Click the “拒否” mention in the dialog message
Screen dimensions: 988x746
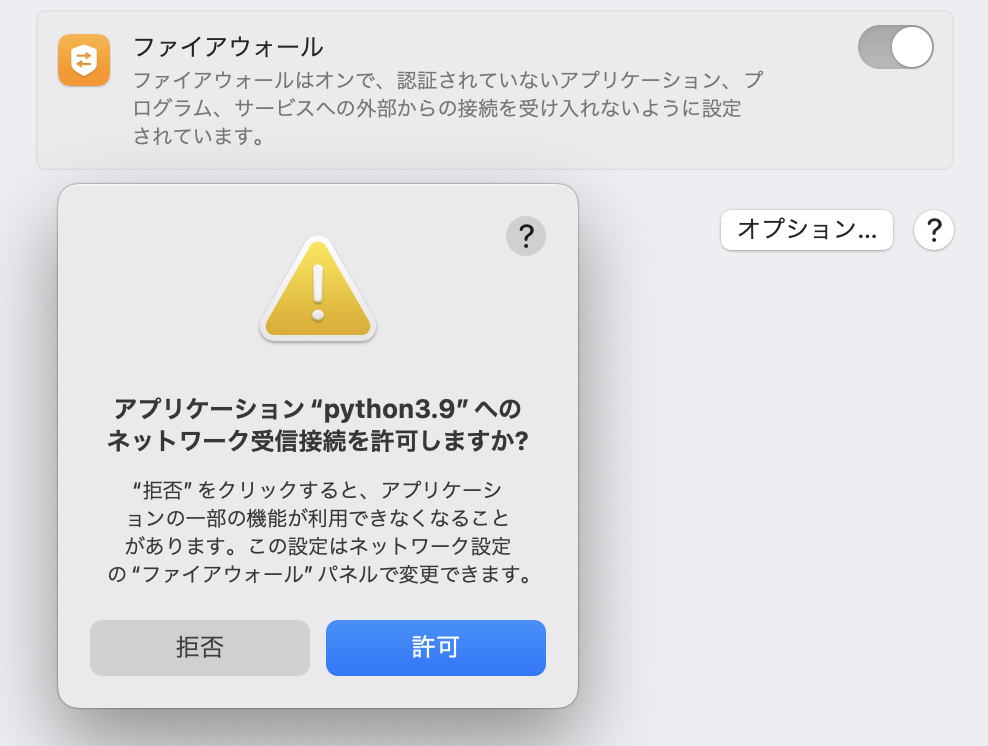coord(163,490)
